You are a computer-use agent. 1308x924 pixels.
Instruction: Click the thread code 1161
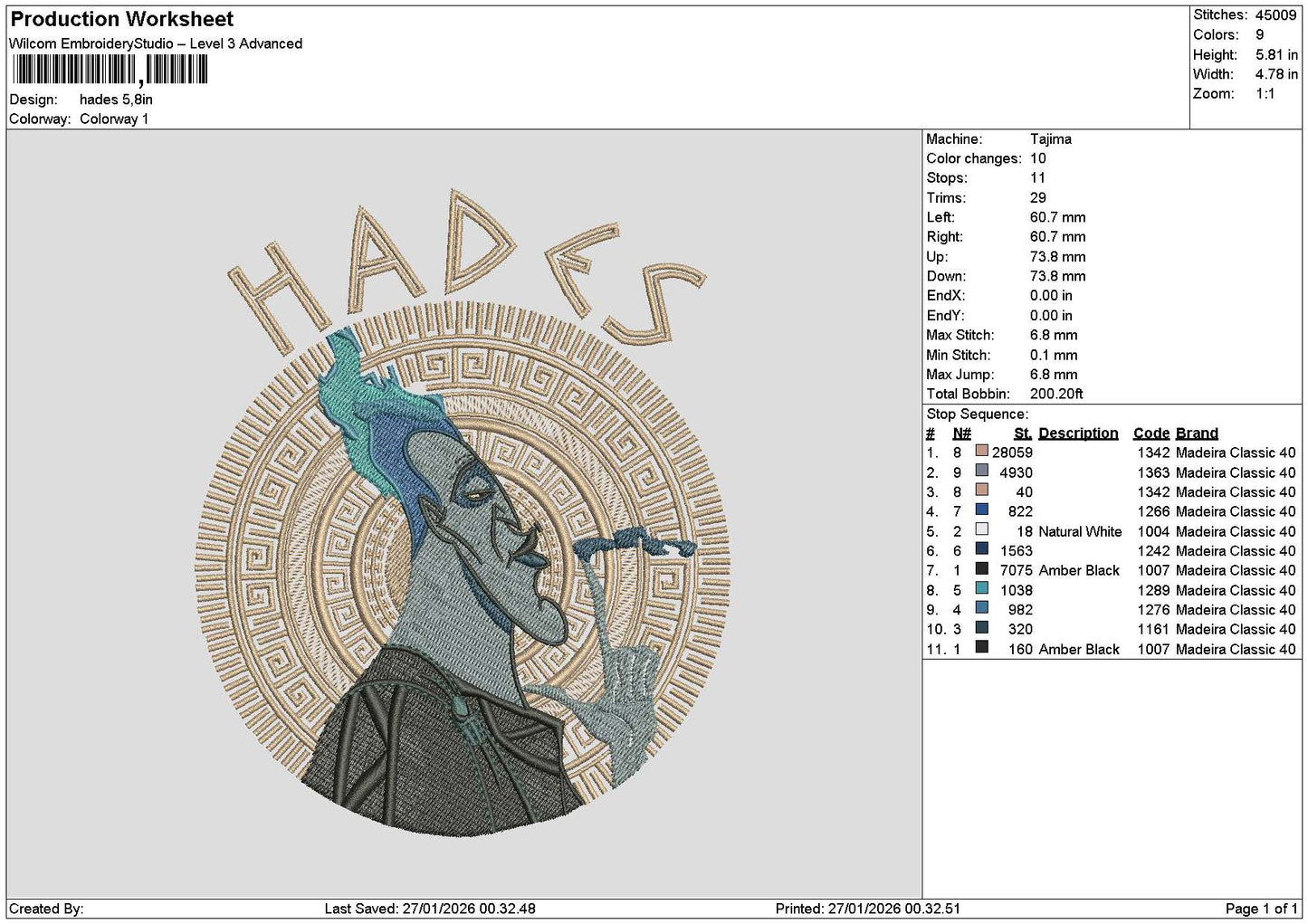point(1153,629)
